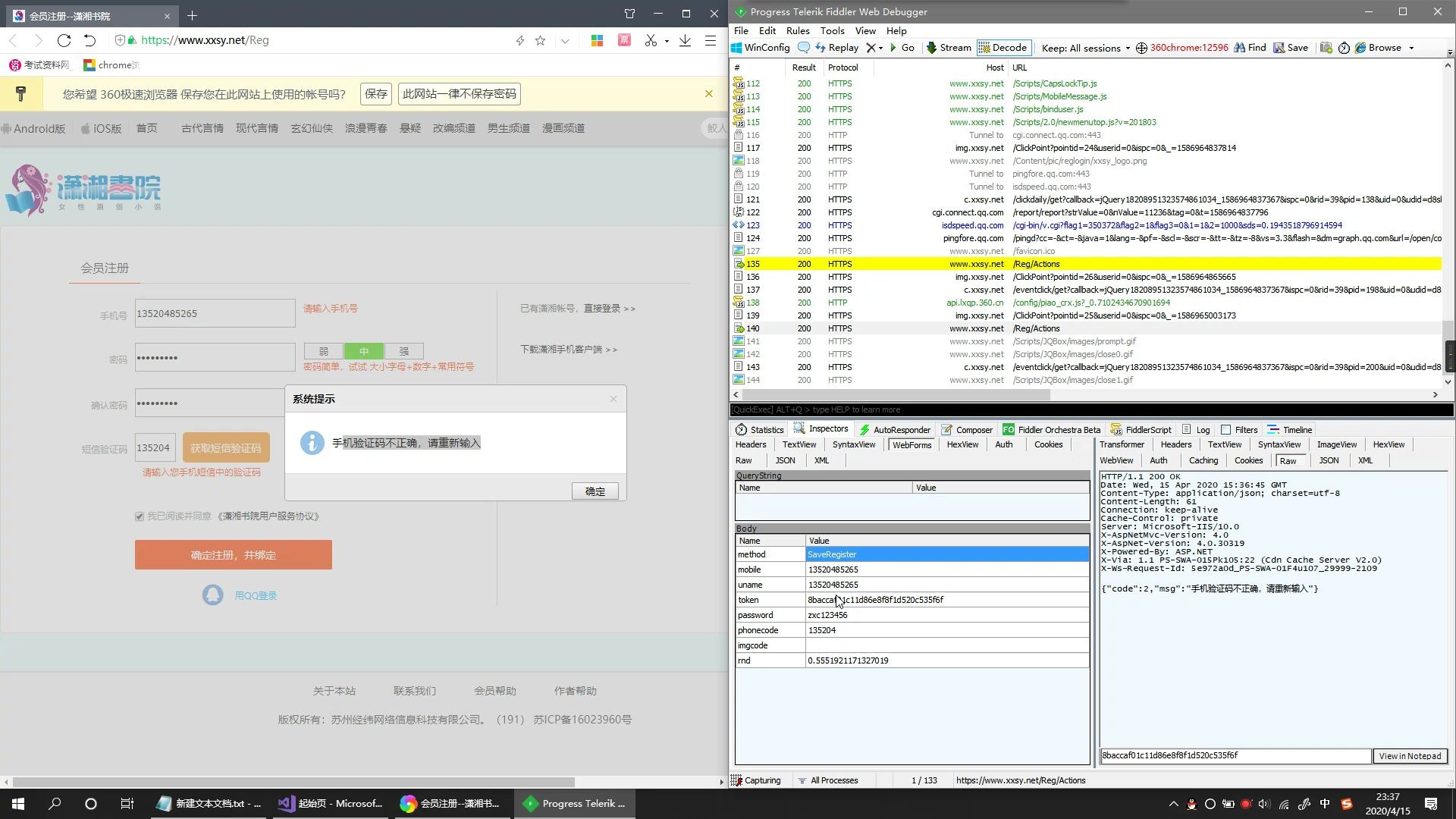This screenshot has width=1456, height=819.
Task: Click the browser undo/restore icon
Action: click(89, 40)
